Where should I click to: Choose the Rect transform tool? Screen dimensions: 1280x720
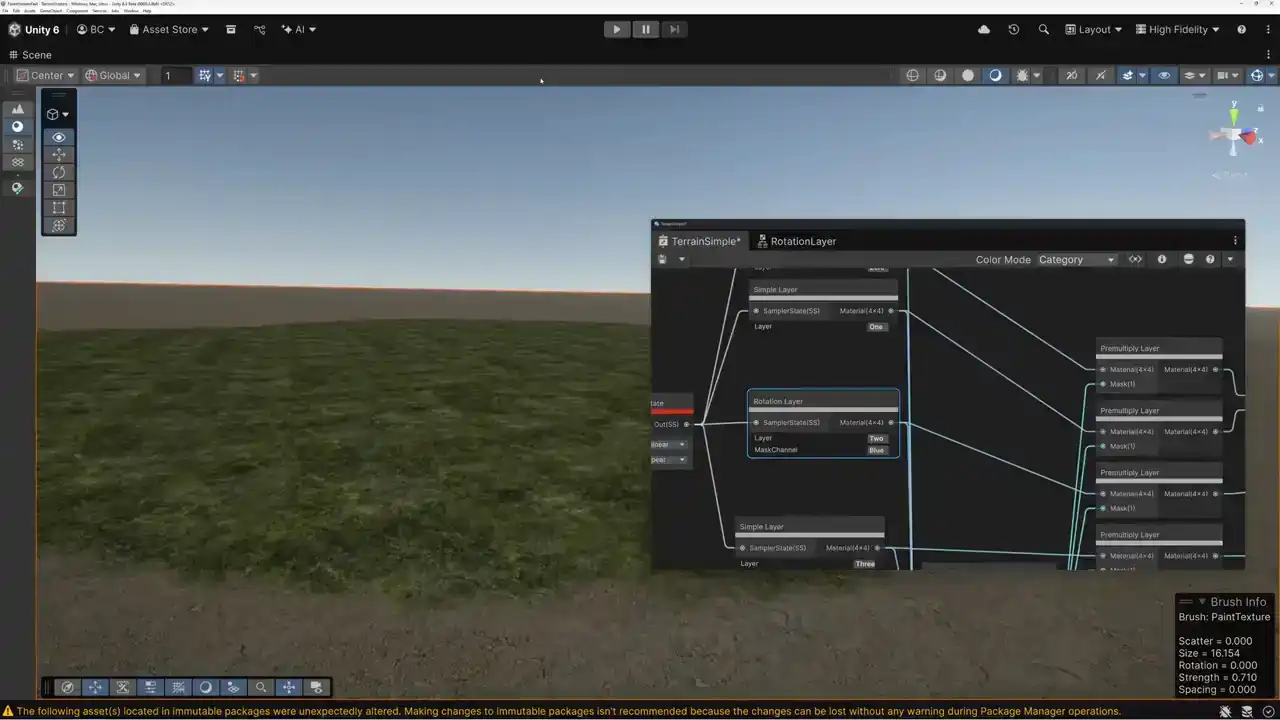(x=59, y=208)
